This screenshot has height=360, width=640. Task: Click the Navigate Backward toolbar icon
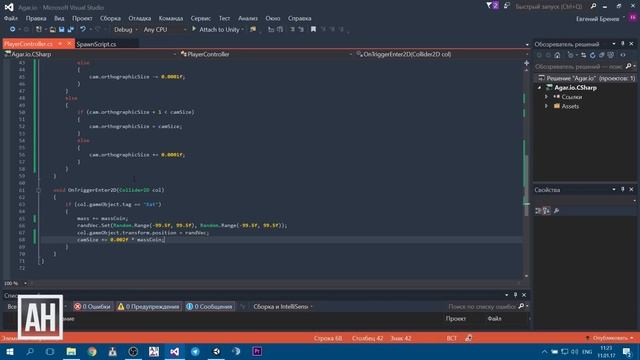point(13,29)
